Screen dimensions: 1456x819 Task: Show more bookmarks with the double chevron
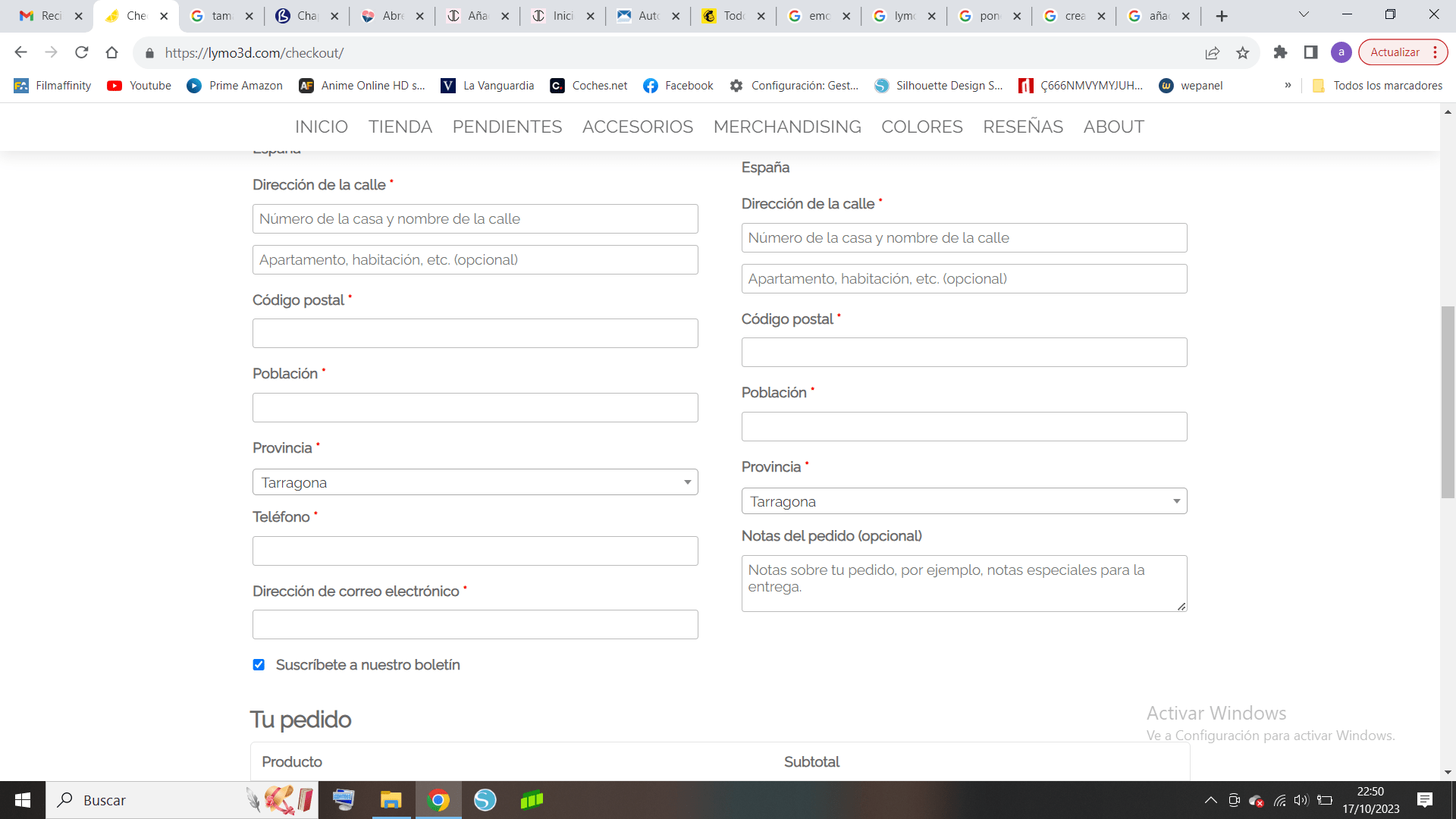pos(1288,86)
